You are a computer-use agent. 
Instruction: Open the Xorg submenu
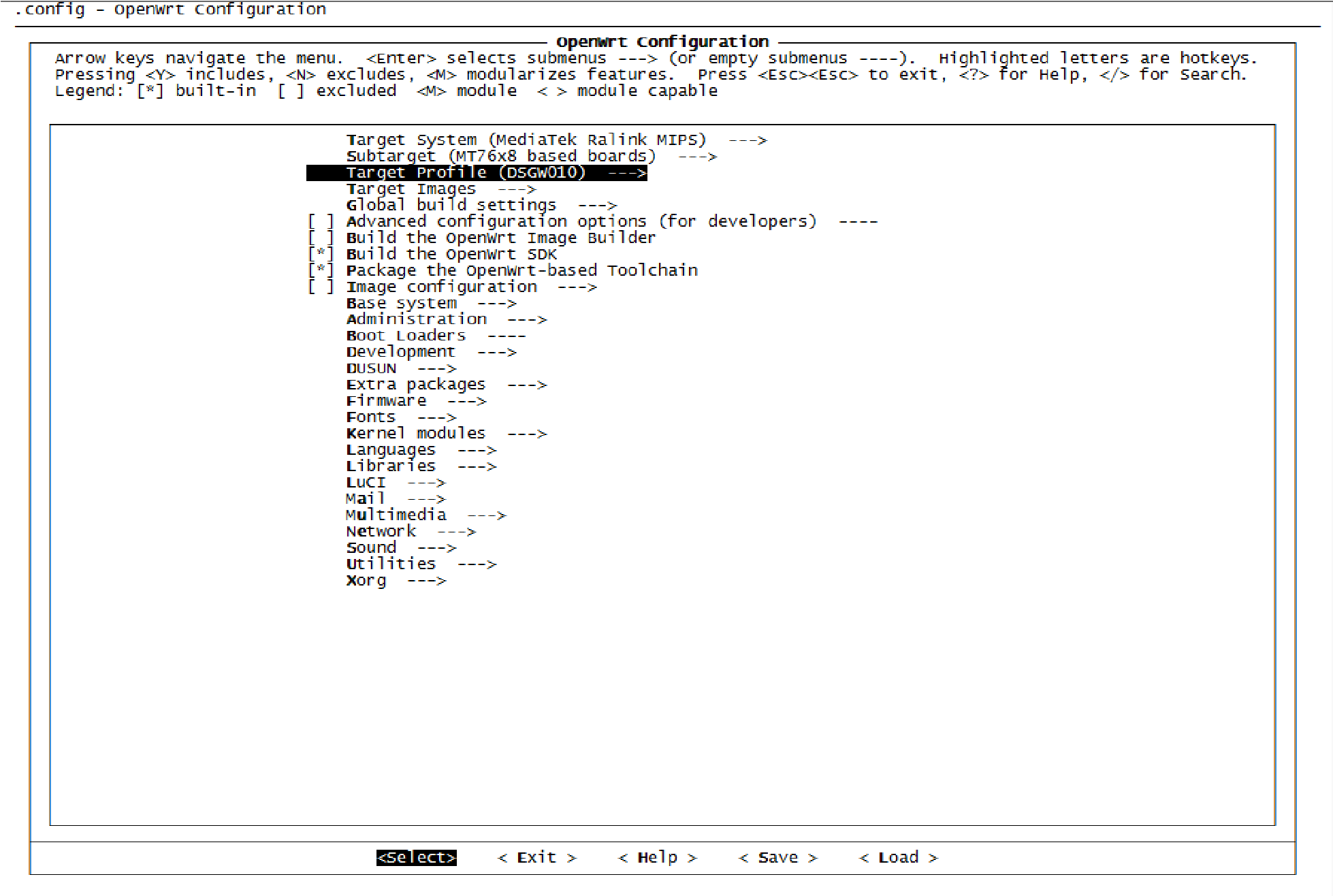point(396,581)
